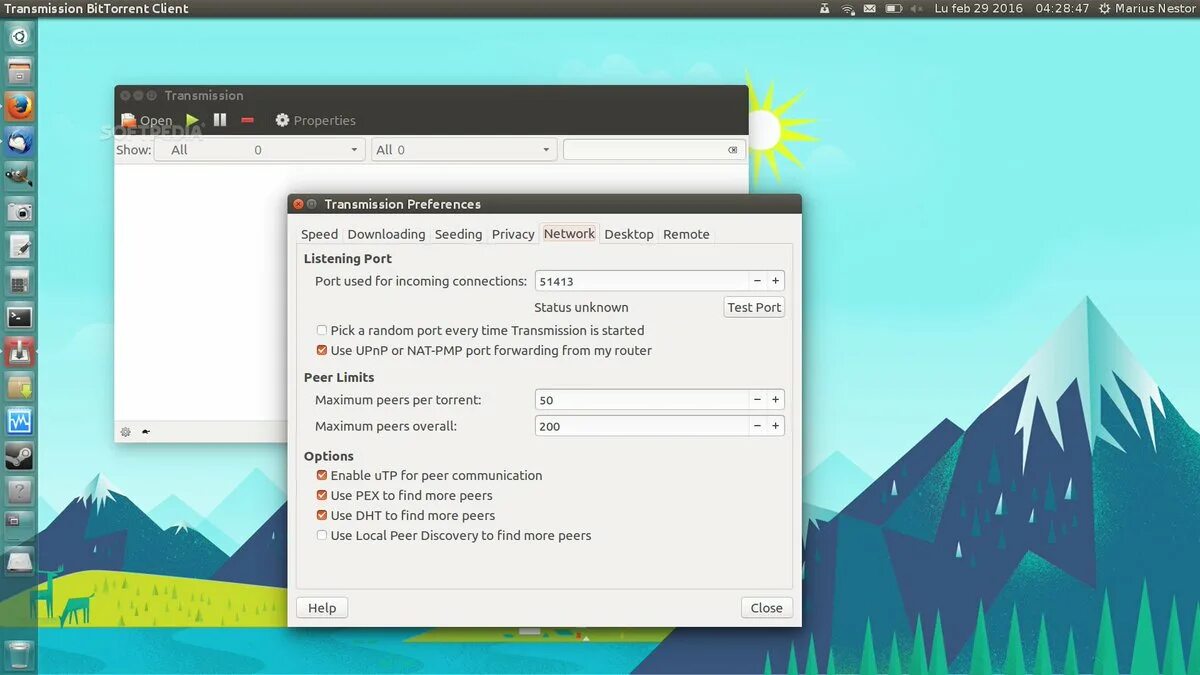Uncheck Use DHT to find more peers

click(322, 515)
